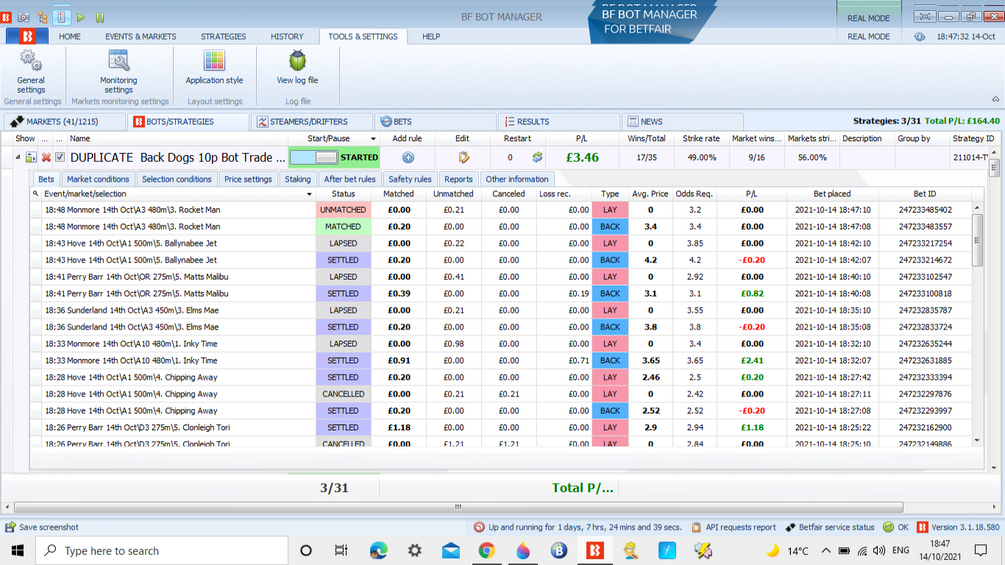The width and height of the screenshot is (1005, 565).
Task: Click the tree structure icon in quick toolbar
Action: click(x=42, y=17)
